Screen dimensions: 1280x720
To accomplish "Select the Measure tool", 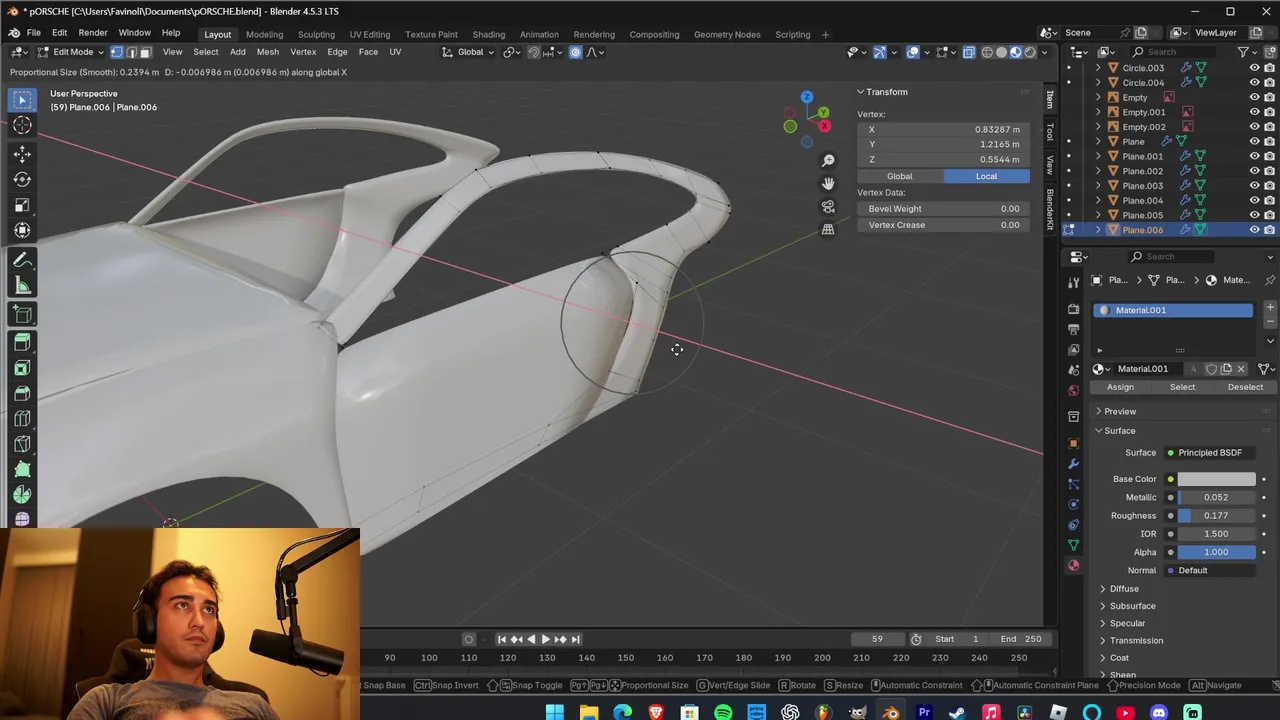I will pyautogui.click(x=22, y=286).
